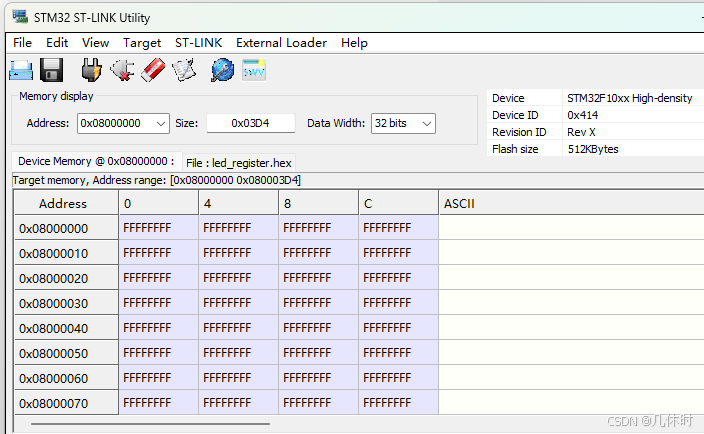Click the Full chip erase eraser icon
The width and height of the screenshot is (704, 434).
[x=153, y=70]
